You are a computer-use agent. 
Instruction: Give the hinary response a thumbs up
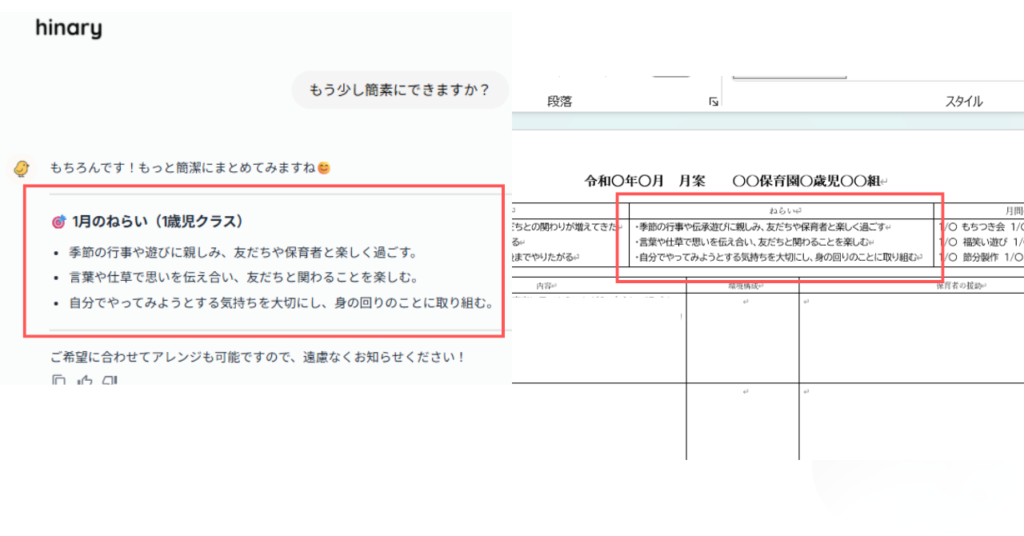(x=85, y=380)
